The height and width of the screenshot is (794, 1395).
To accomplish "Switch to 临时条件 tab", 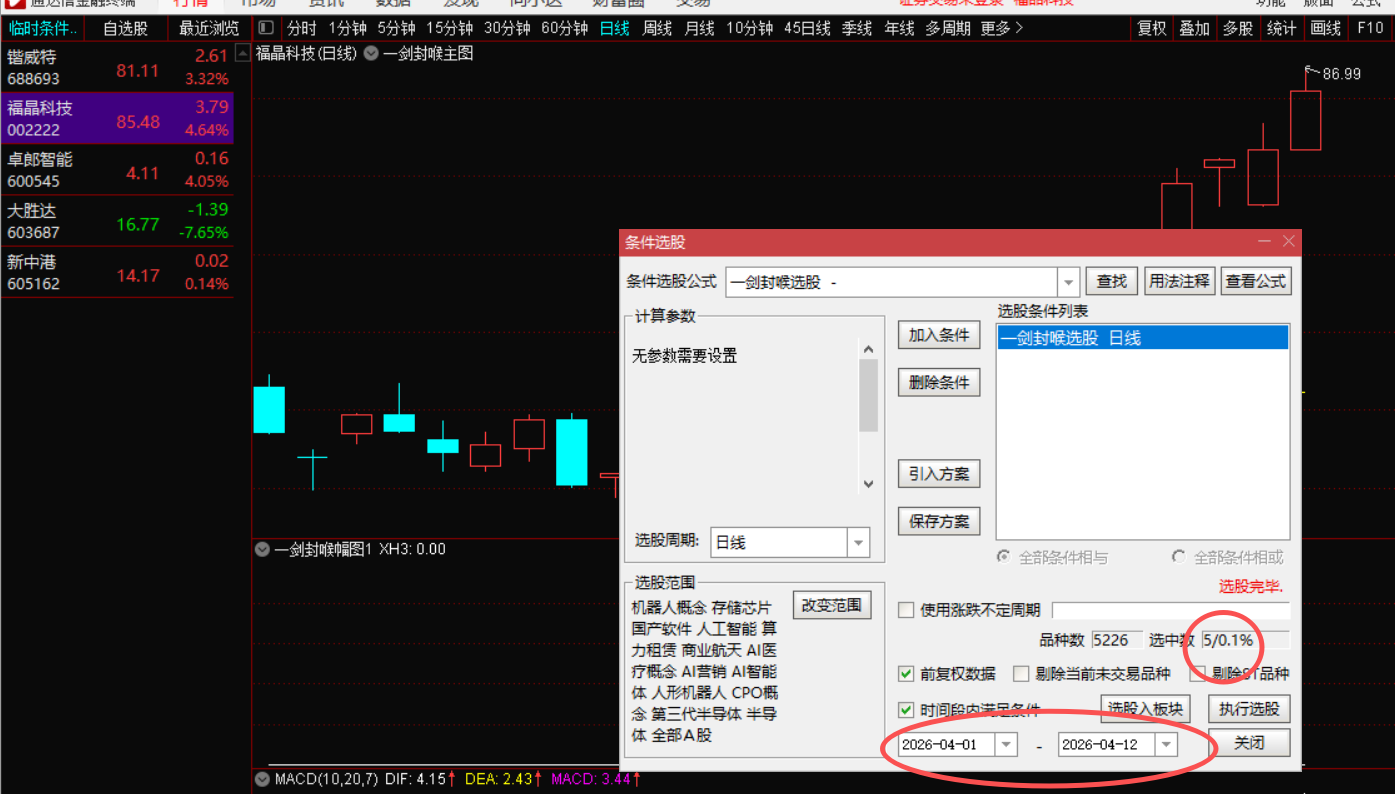I will 42,29.
